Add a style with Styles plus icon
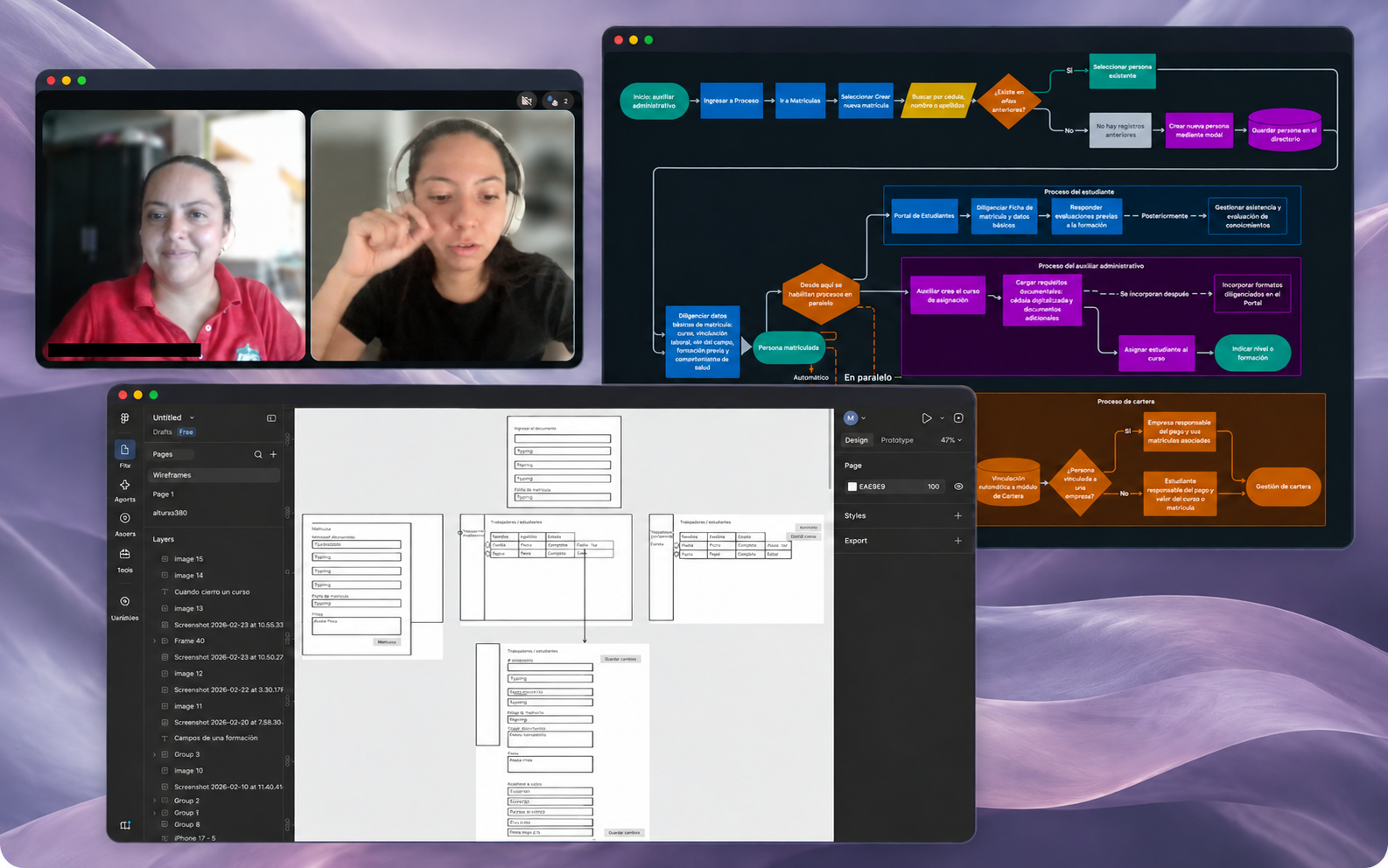Screen dimensions: 1388x868 [958, 515]
